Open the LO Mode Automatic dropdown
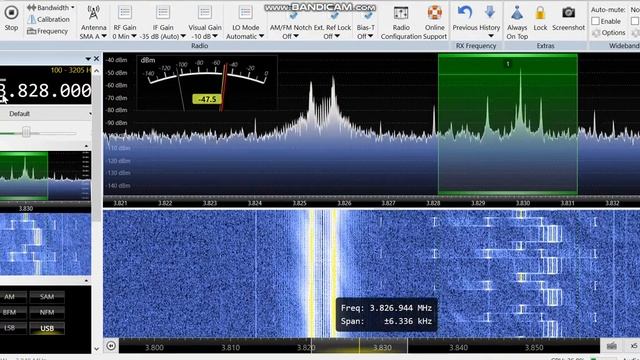This screenshot has height=360, width=640. [245, 36]
